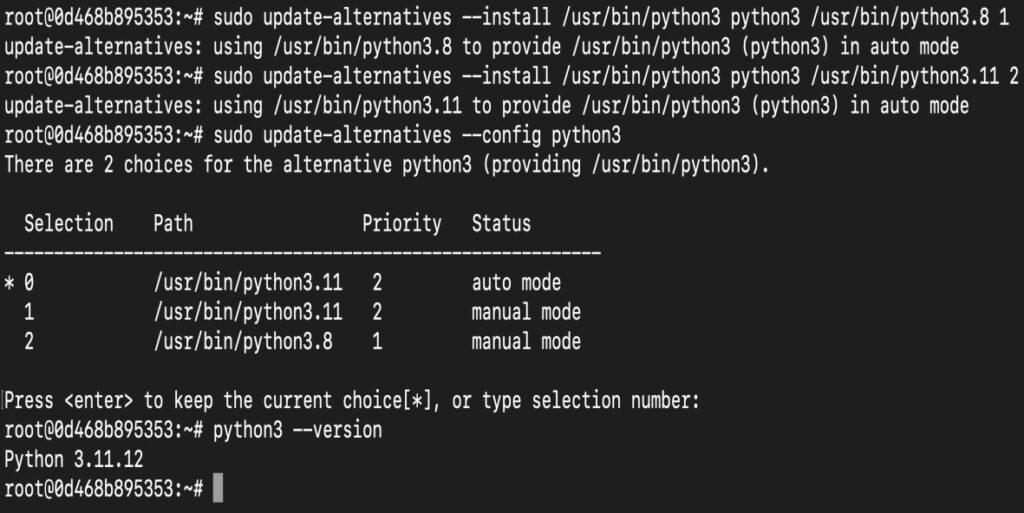This screenshot has width=1024, height=513.
Task: Click /usr/bin/python3.8 path in table row
Action: [x=243, y=342]
